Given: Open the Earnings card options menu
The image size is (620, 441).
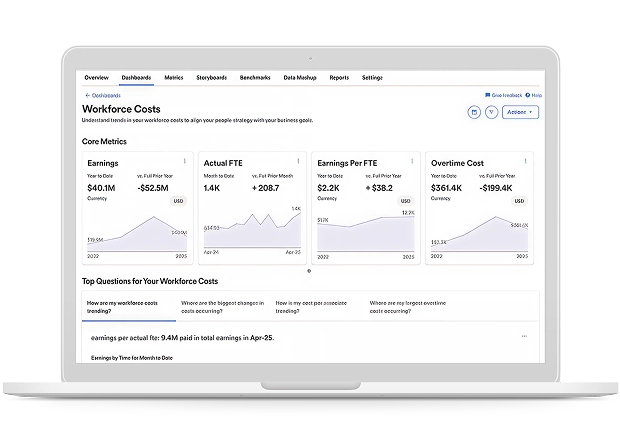Looking at the screenshot, I should coord(185,161).
